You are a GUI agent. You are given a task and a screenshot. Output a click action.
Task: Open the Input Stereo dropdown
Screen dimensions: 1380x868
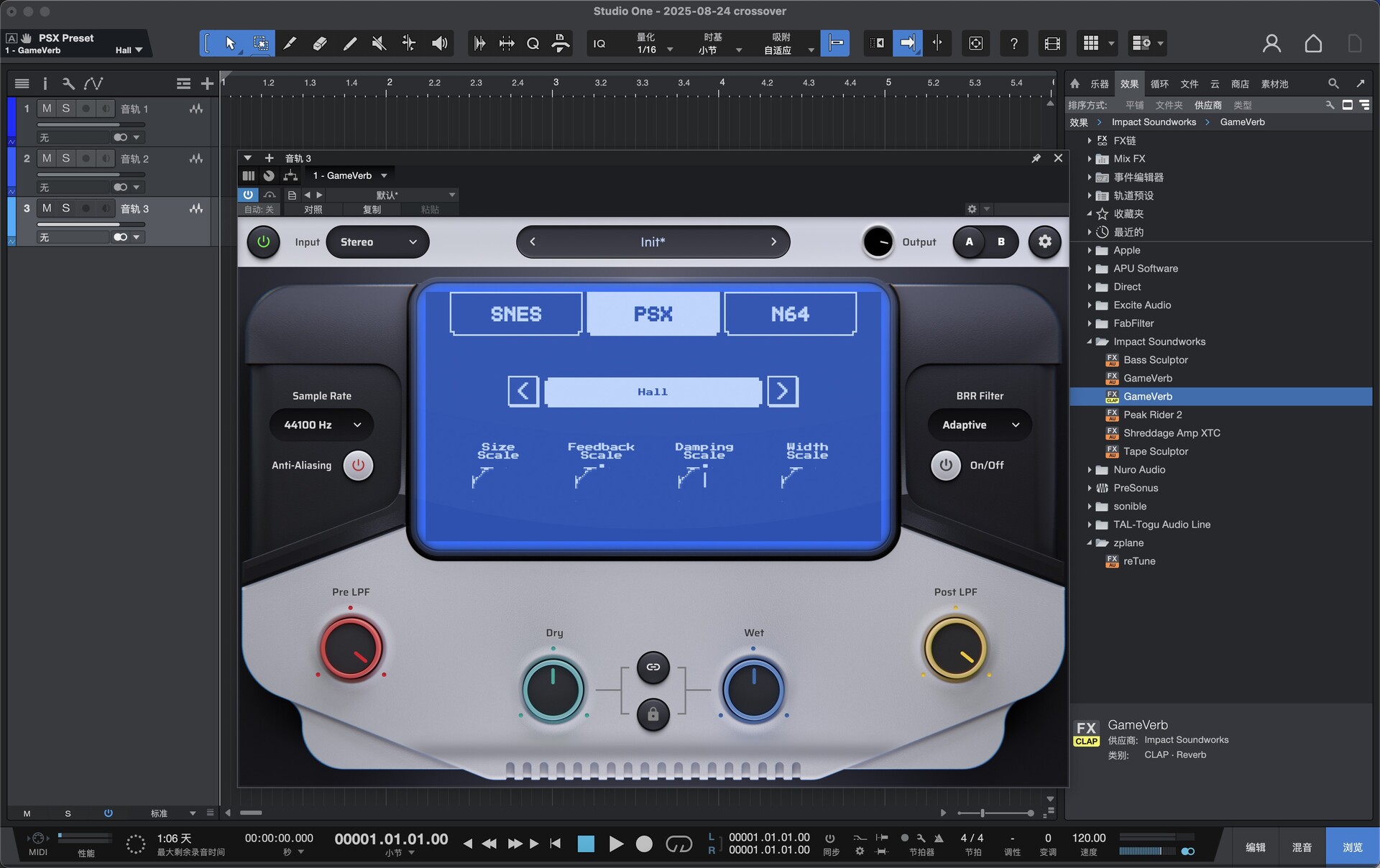click(377, 242)
